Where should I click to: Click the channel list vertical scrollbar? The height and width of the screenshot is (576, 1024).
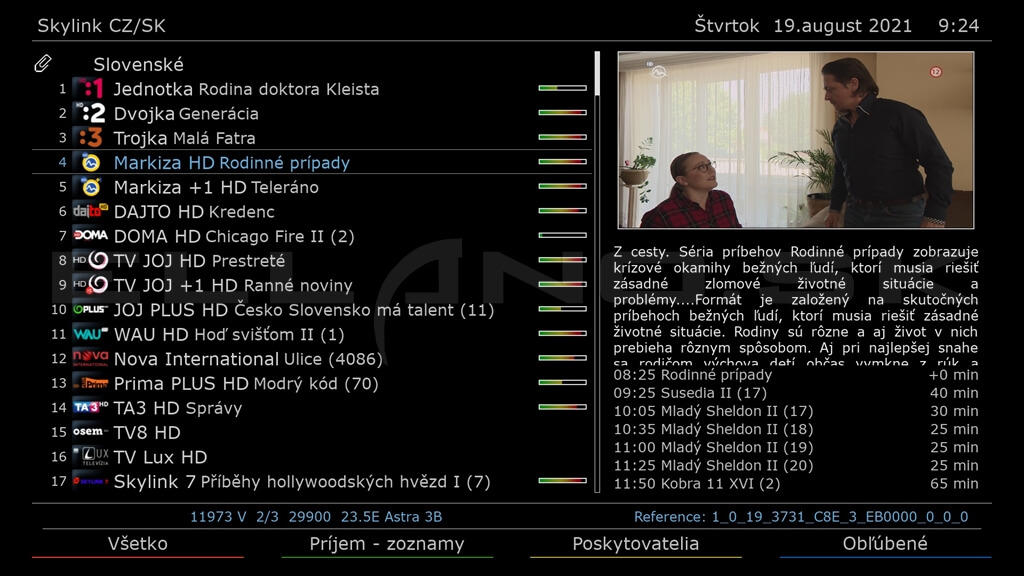point(598,272)
